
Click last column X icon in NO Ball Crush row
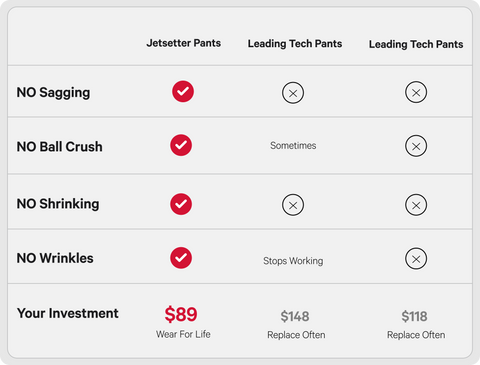[x=416, y=146]
